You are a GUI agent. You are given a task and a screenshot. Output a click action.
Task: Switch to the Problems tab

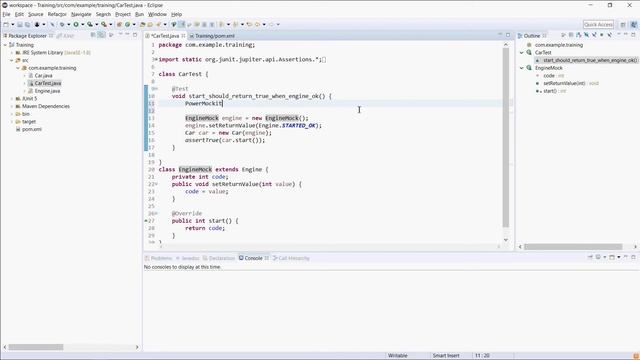coord(159,258)
